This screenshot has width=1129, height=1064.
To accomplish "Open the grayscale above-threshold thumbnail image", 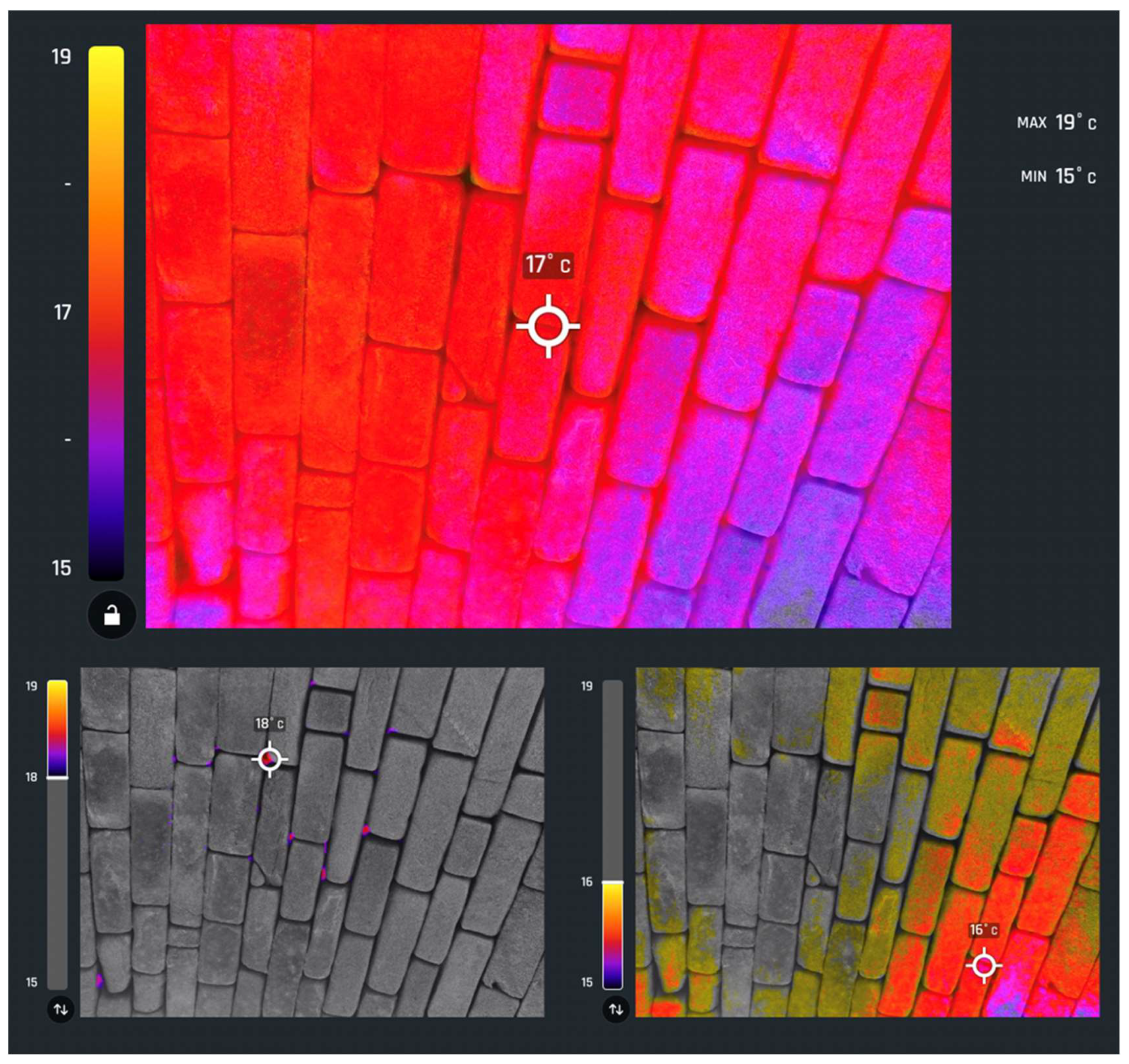I will click(x=313, y=841).
